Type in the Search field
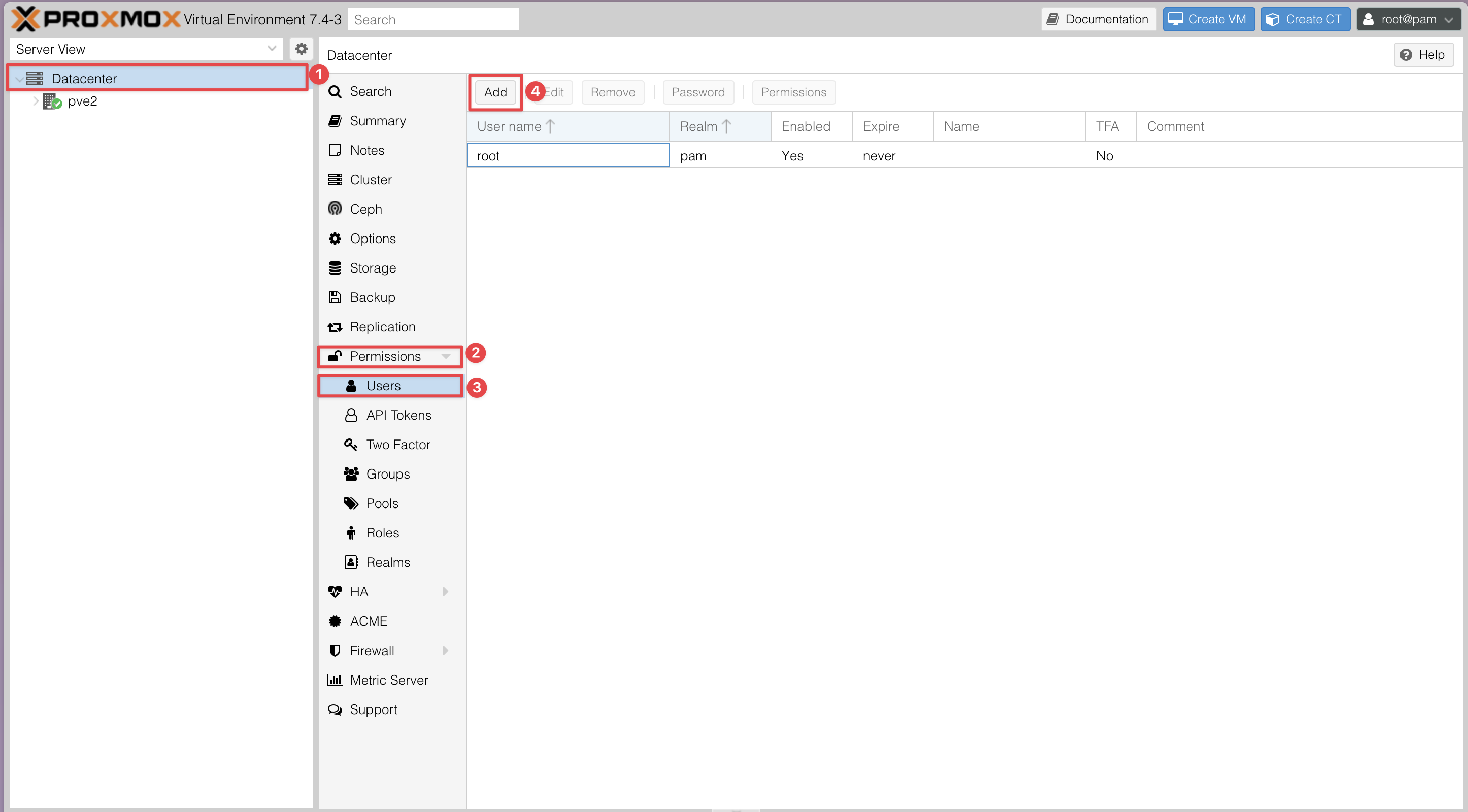Screen dimensions: 1468x812 tap(433, 19)
